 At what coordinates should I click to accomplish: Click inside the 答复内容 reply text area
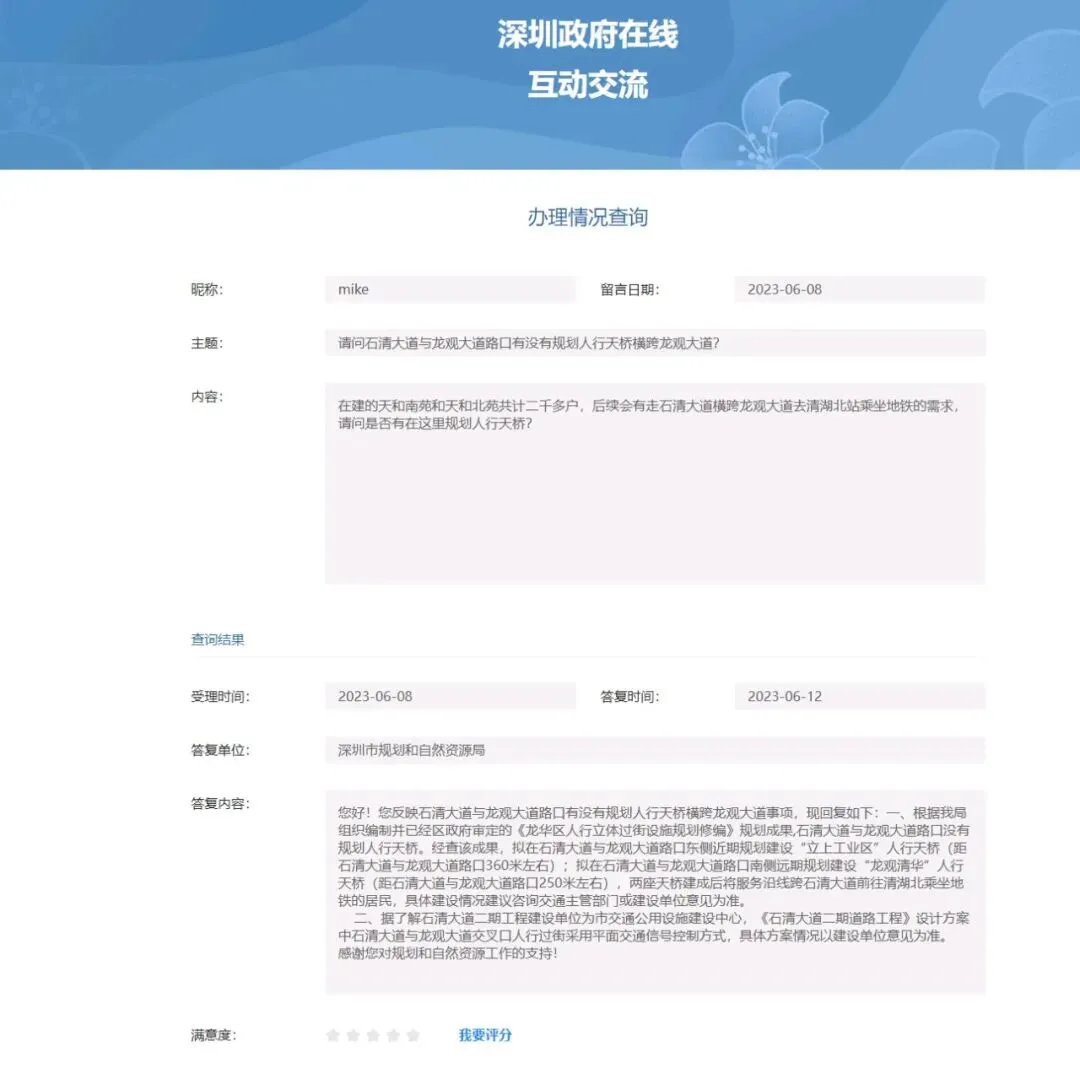click(x=655, y=892)
